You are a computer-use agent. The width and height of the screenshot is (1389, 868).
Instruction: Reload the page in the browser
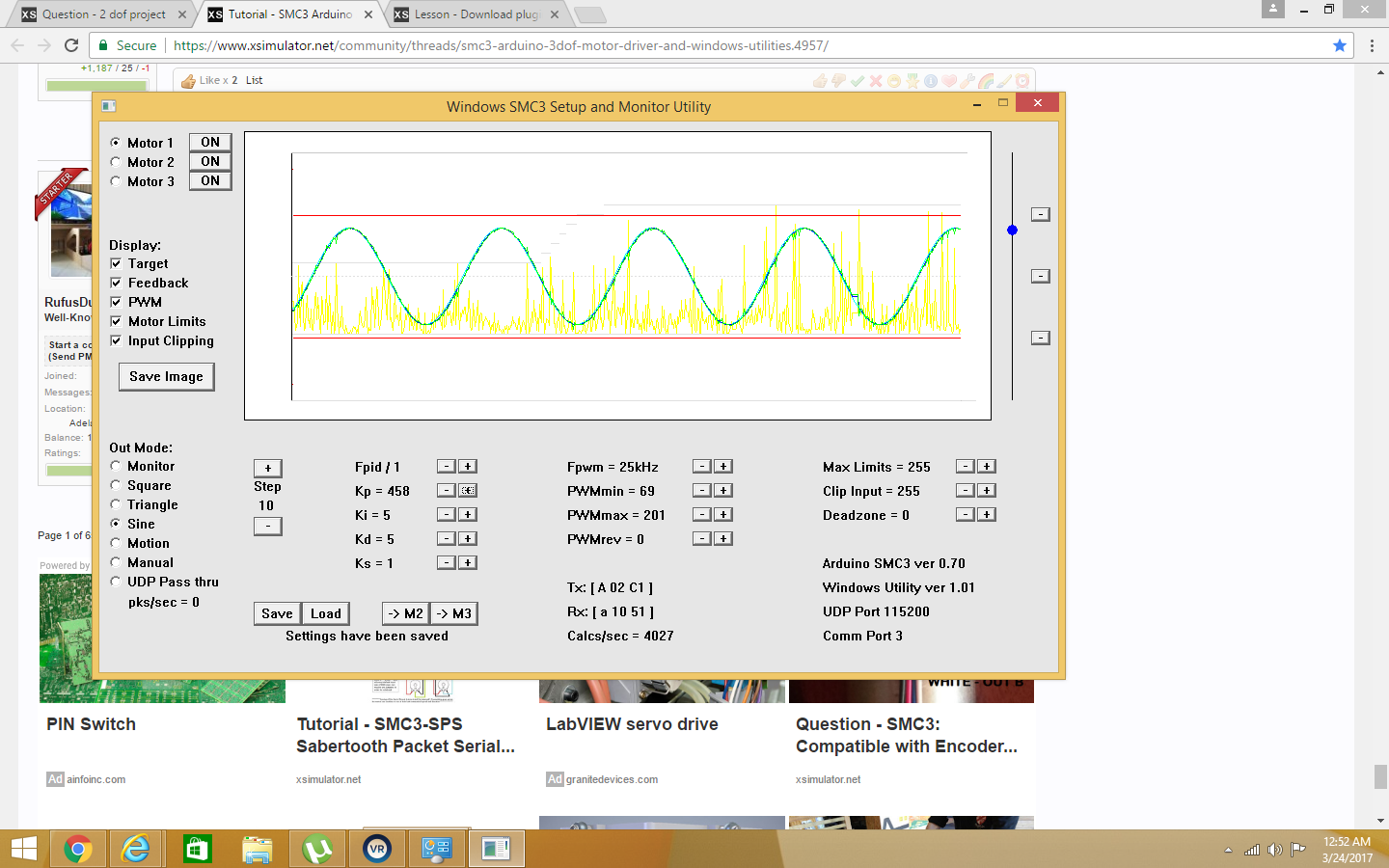coord(71,45)
